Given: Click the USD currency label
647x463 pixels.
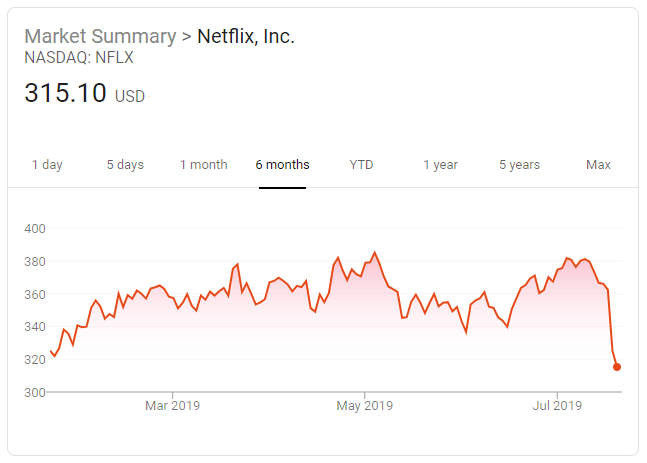Looking at the screenshot, I should point(130,98).
